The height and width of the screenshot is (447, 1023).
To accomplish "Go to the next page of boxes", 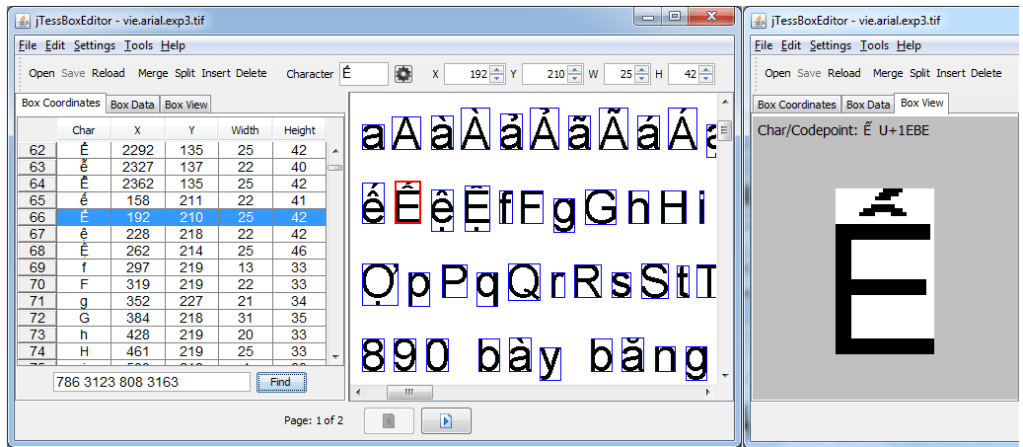I will coord(445,420).
